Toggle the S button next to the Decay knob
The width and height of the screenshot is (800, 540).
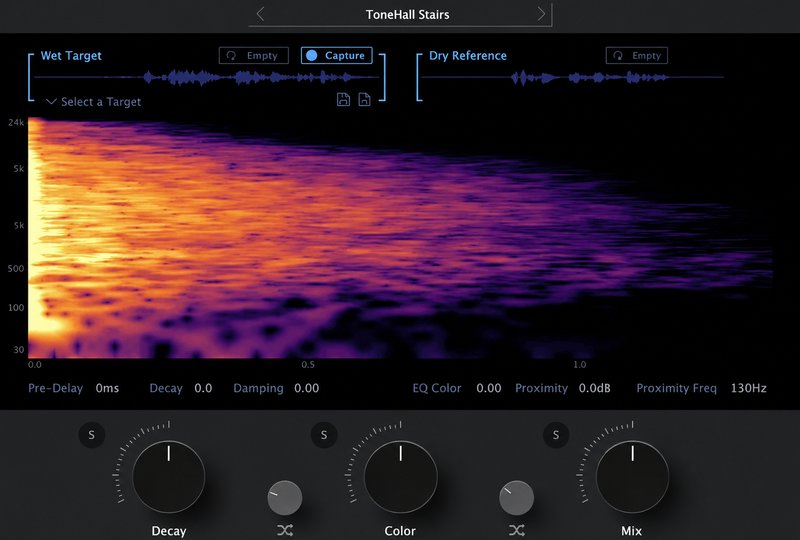coord(92,435)
